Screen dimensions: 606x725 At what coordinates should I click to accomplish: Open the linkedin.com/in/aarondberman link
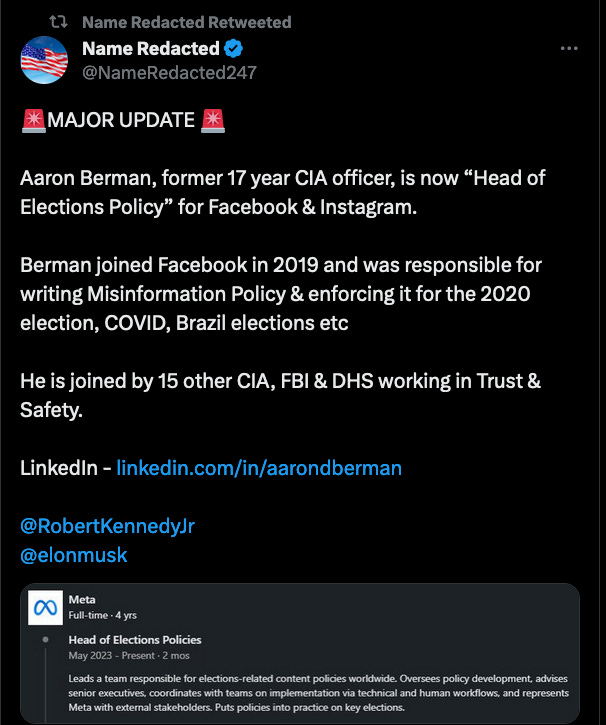point(259,468)
